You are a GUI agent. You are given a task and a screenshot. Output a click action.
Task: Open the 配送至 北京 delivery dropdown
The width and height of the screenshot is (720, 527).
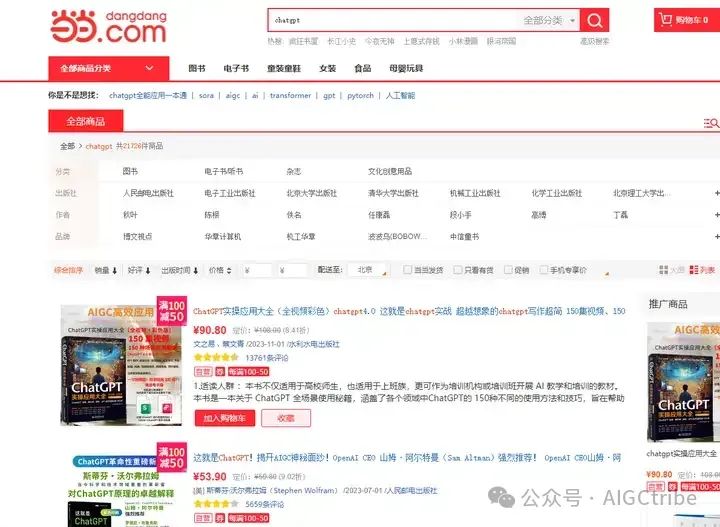[367, 270]
